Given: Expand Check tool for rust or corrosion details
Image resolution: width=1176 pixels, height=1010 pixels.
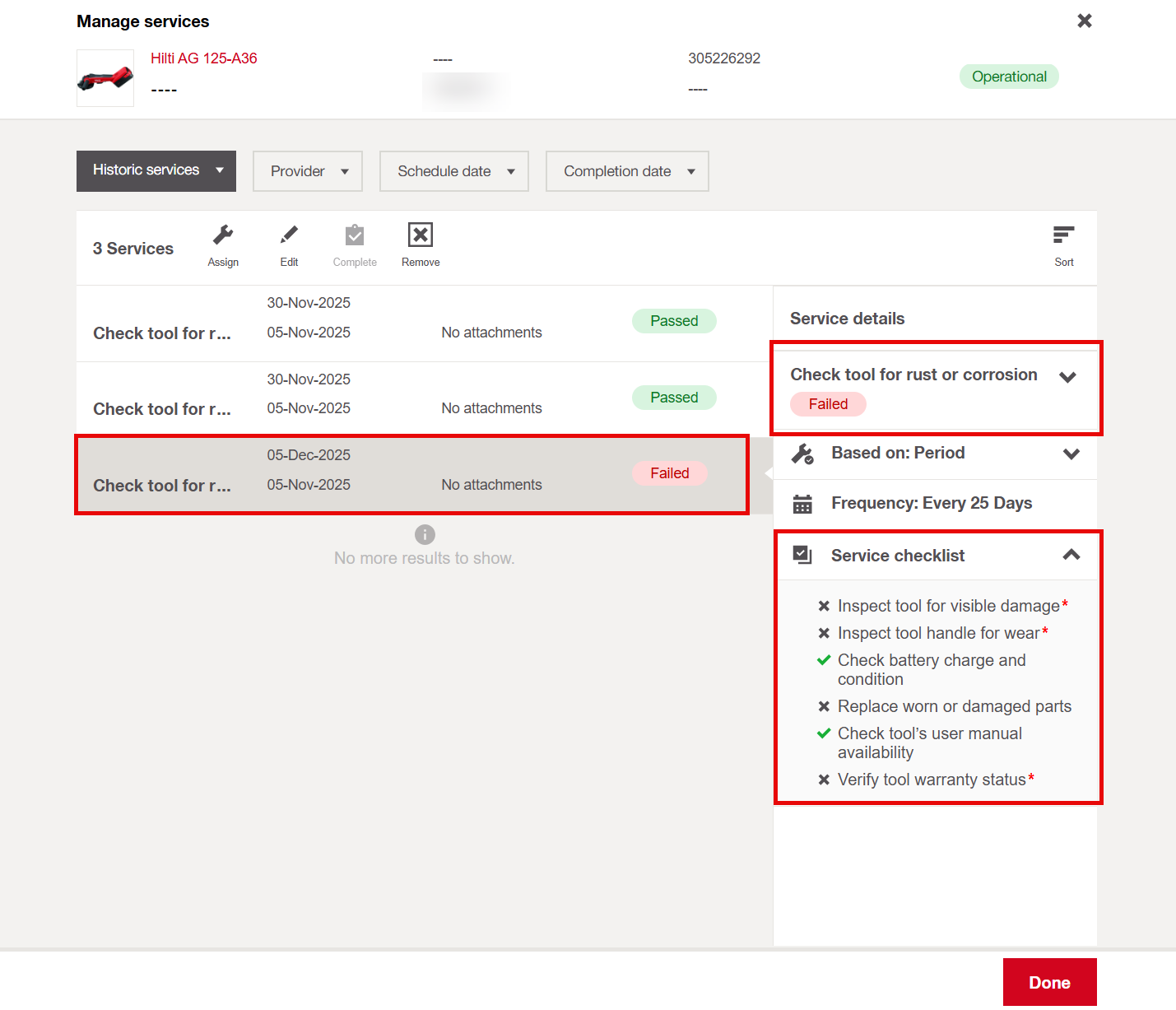Looking at the screenshot, I should pyautogui.click(x=1067, y=377).
